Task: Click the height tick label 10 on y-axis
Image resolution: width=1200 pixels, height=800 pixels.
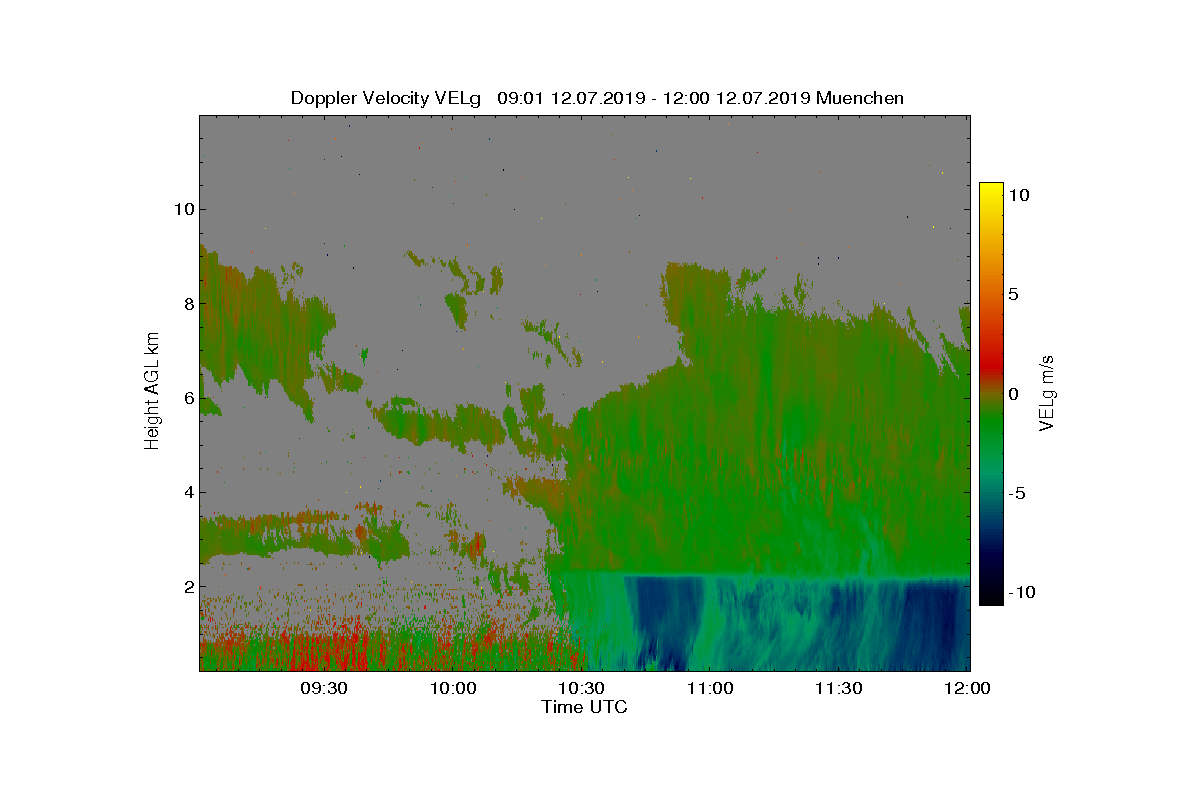Action: [183, 209]
